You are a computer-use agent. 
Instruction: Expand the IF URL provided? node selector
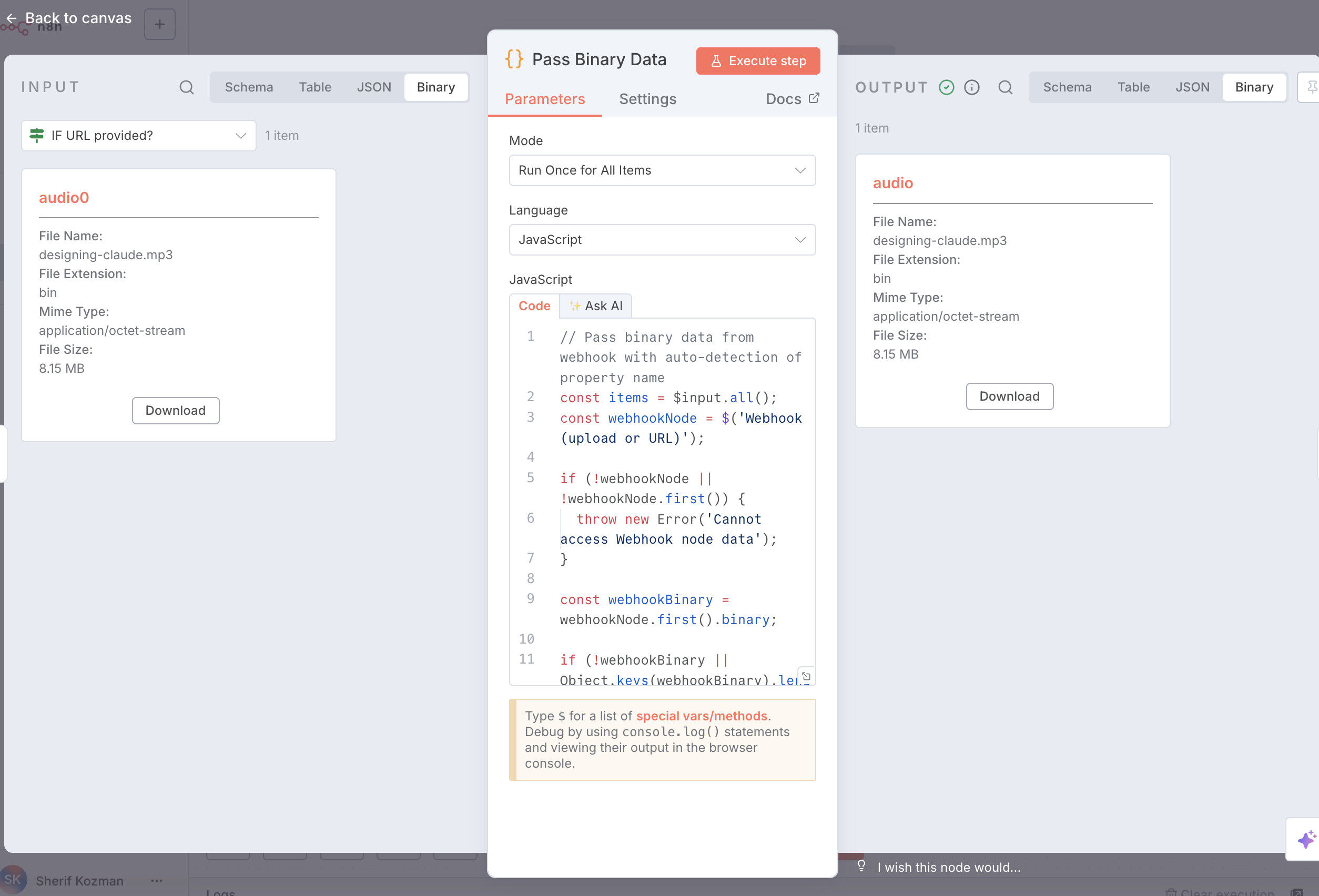(x=138, y=136)
